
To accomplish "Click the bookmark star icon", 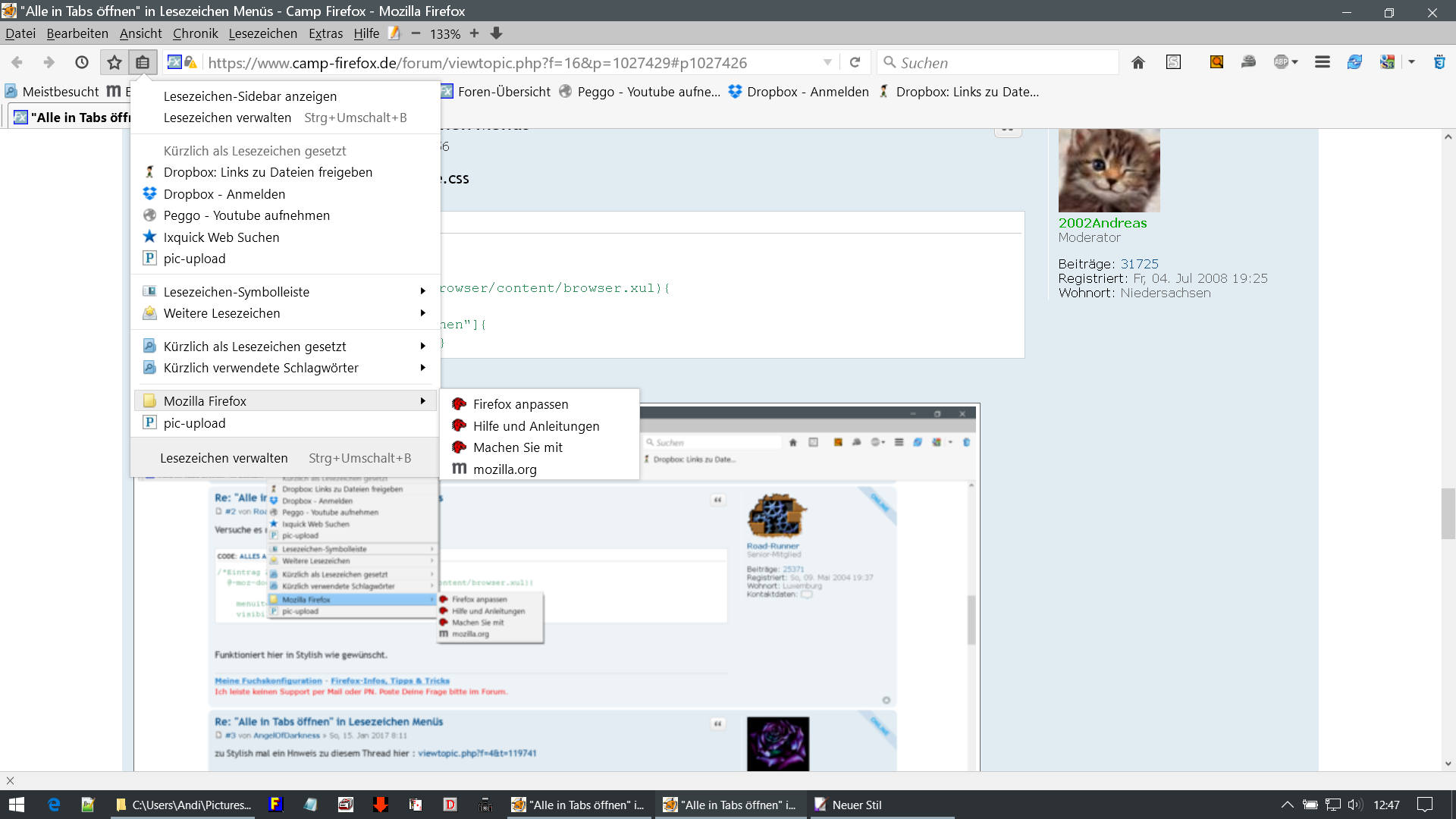I will pyautogui.click(x=115, y=63).
